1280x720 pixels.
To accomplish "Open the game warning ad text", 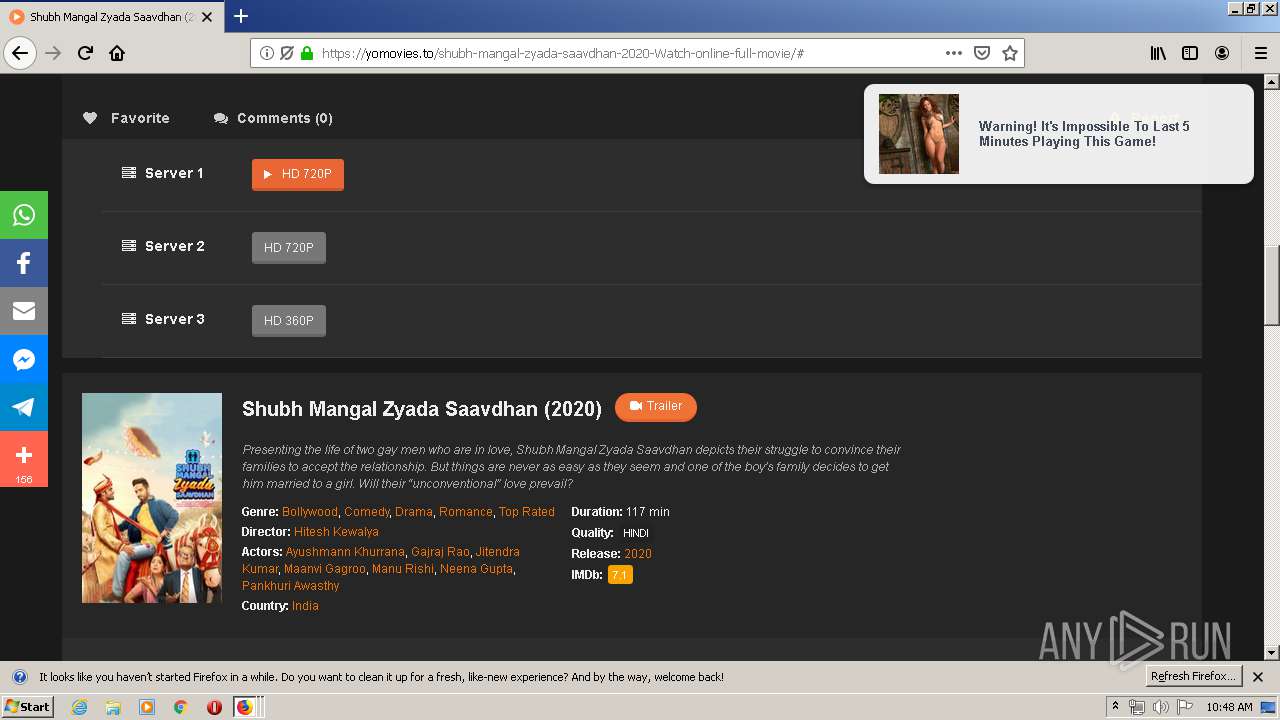I will pos(1084,134).
